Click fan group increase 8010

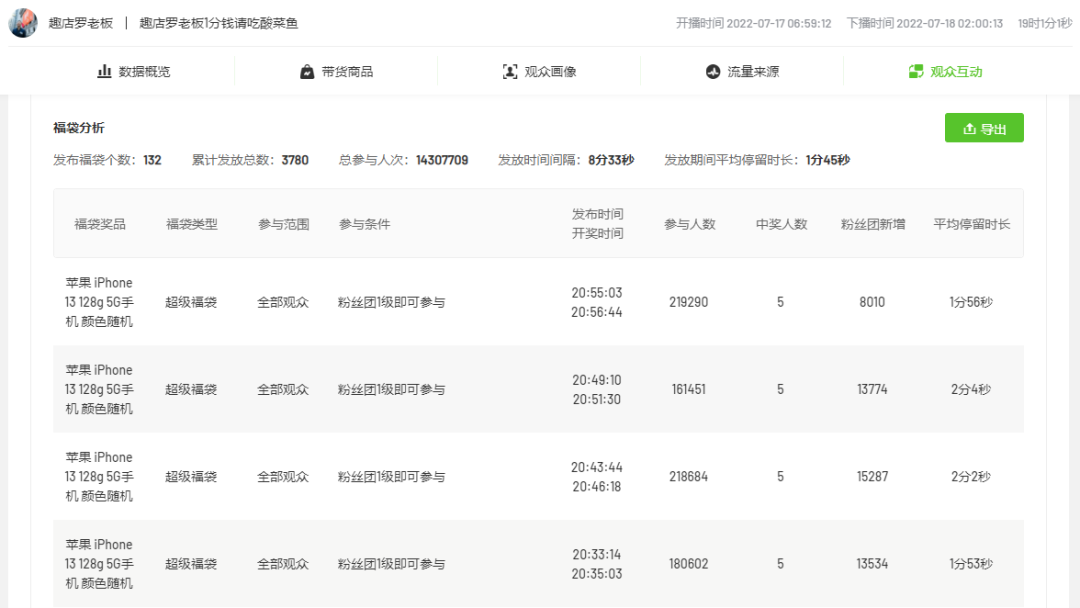point(872,302)
